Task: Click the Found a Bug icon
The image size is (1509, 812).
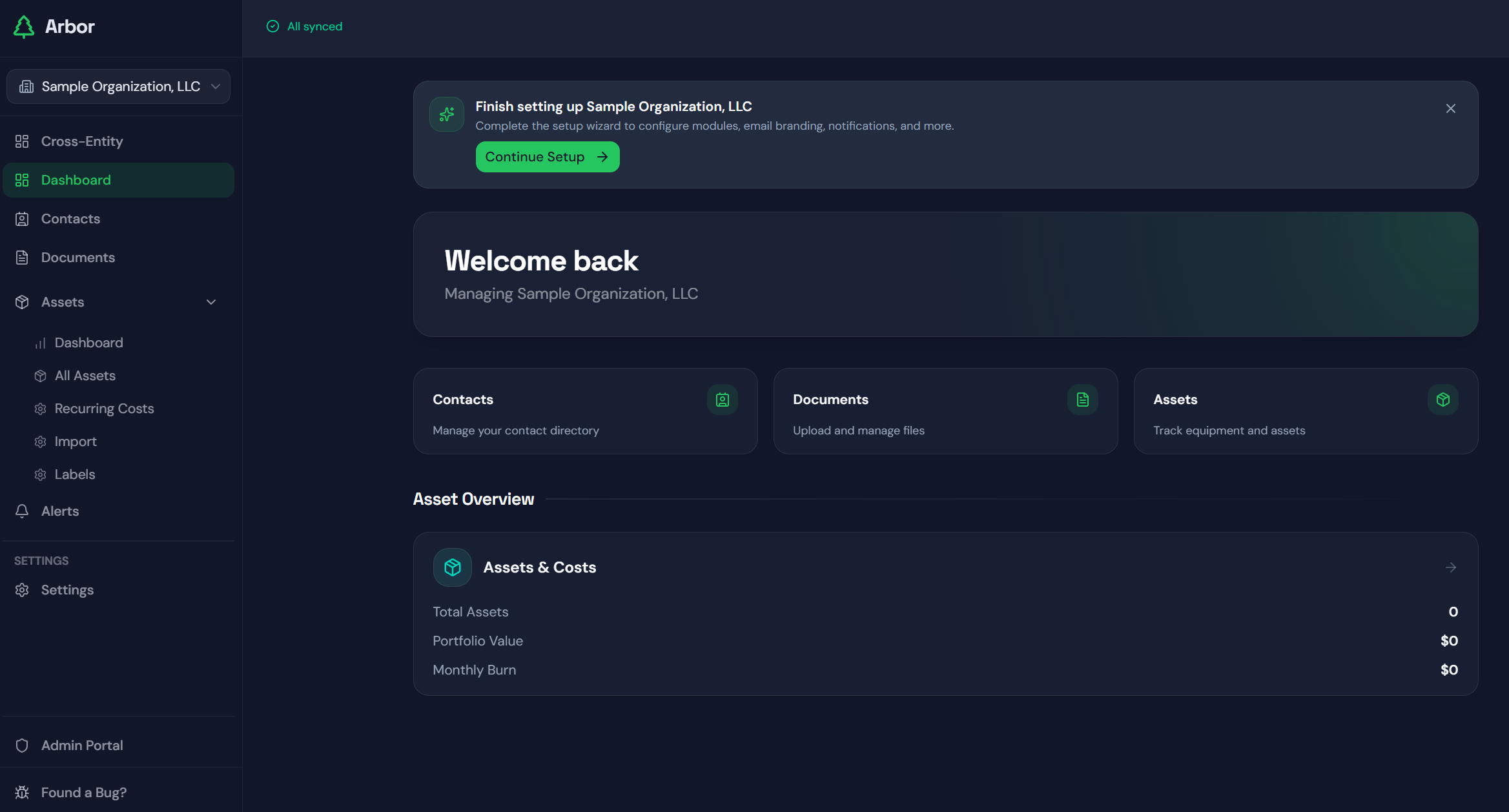Action: (22, 793)
